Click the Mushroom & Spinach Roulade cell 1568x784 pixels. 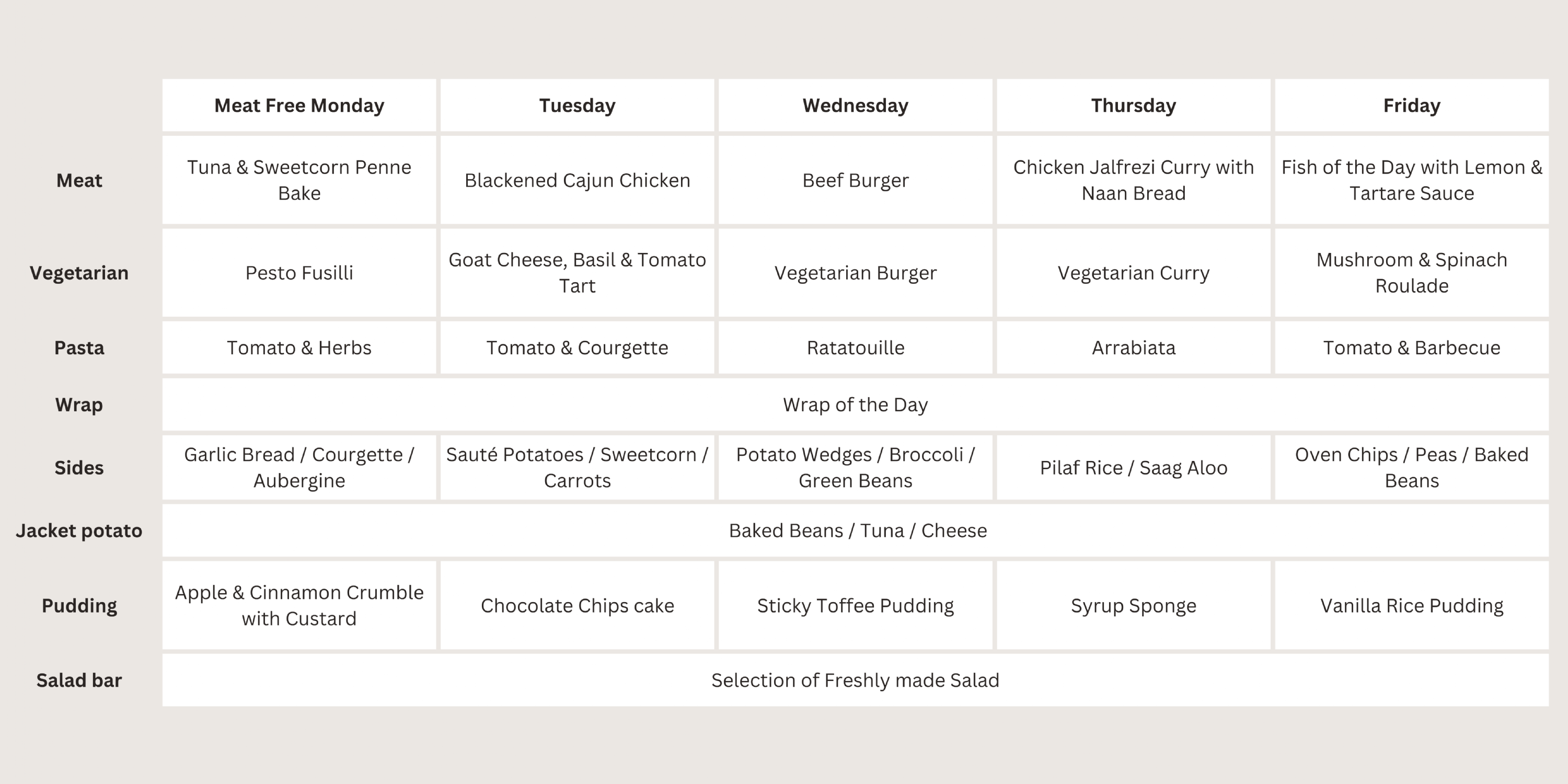tap(1412, 273)
